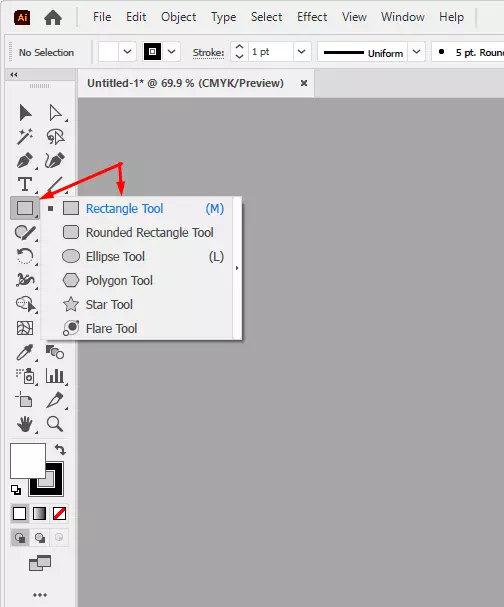Select the Slice tool

click(x=55, y=400)
